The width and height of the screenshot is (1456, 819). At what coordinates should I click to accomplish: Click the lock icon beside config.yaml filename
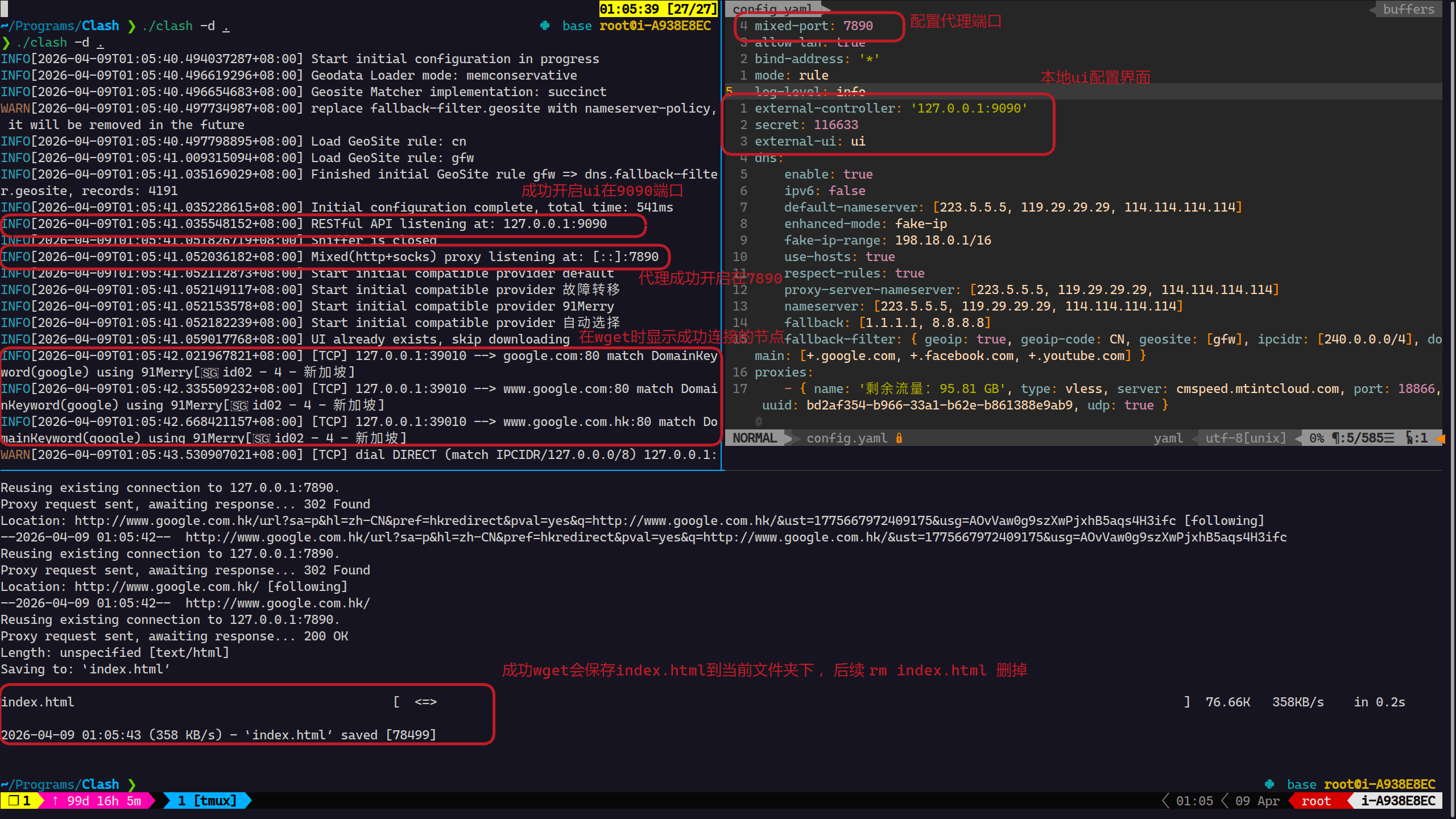point(899,438)
